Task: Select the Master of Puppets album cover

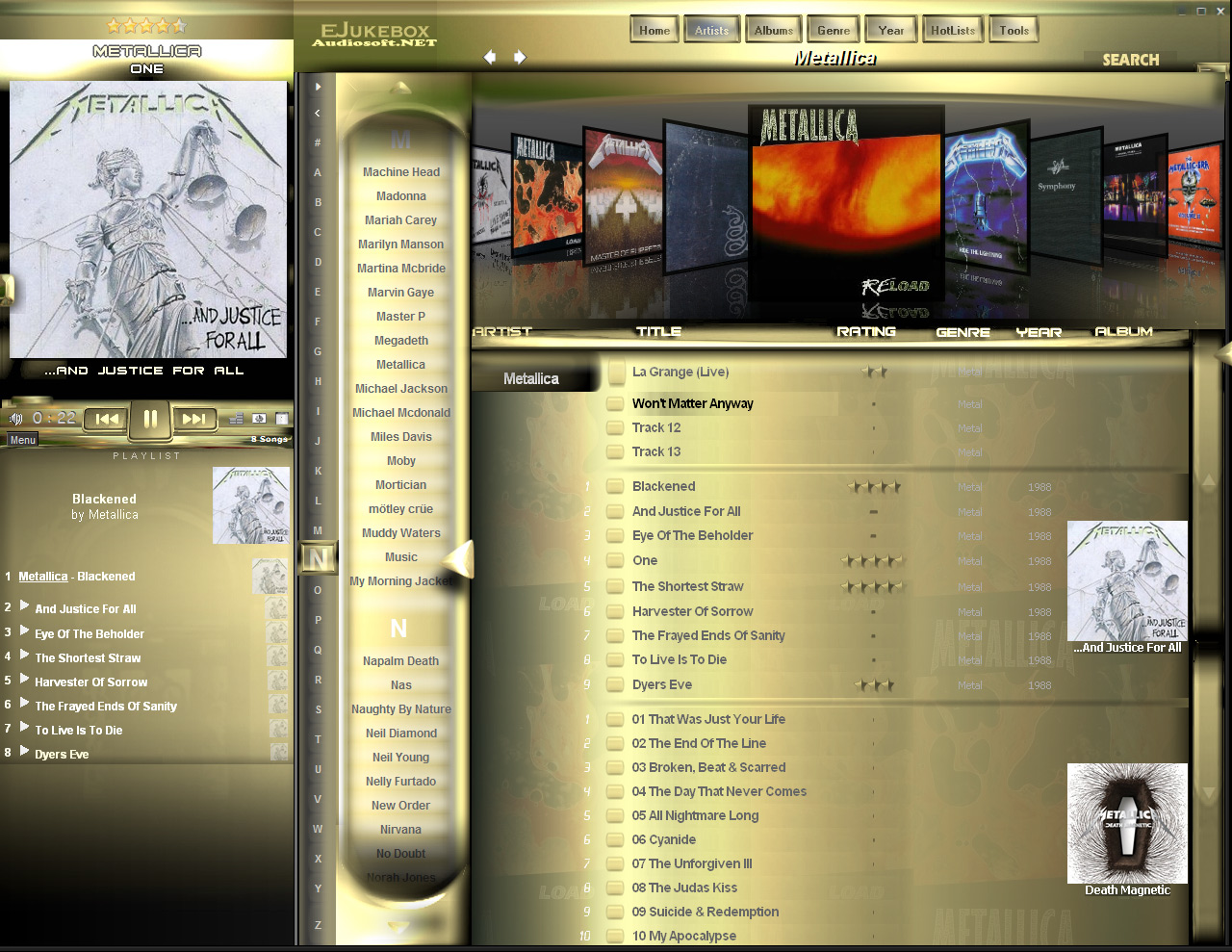Action: 624,197
